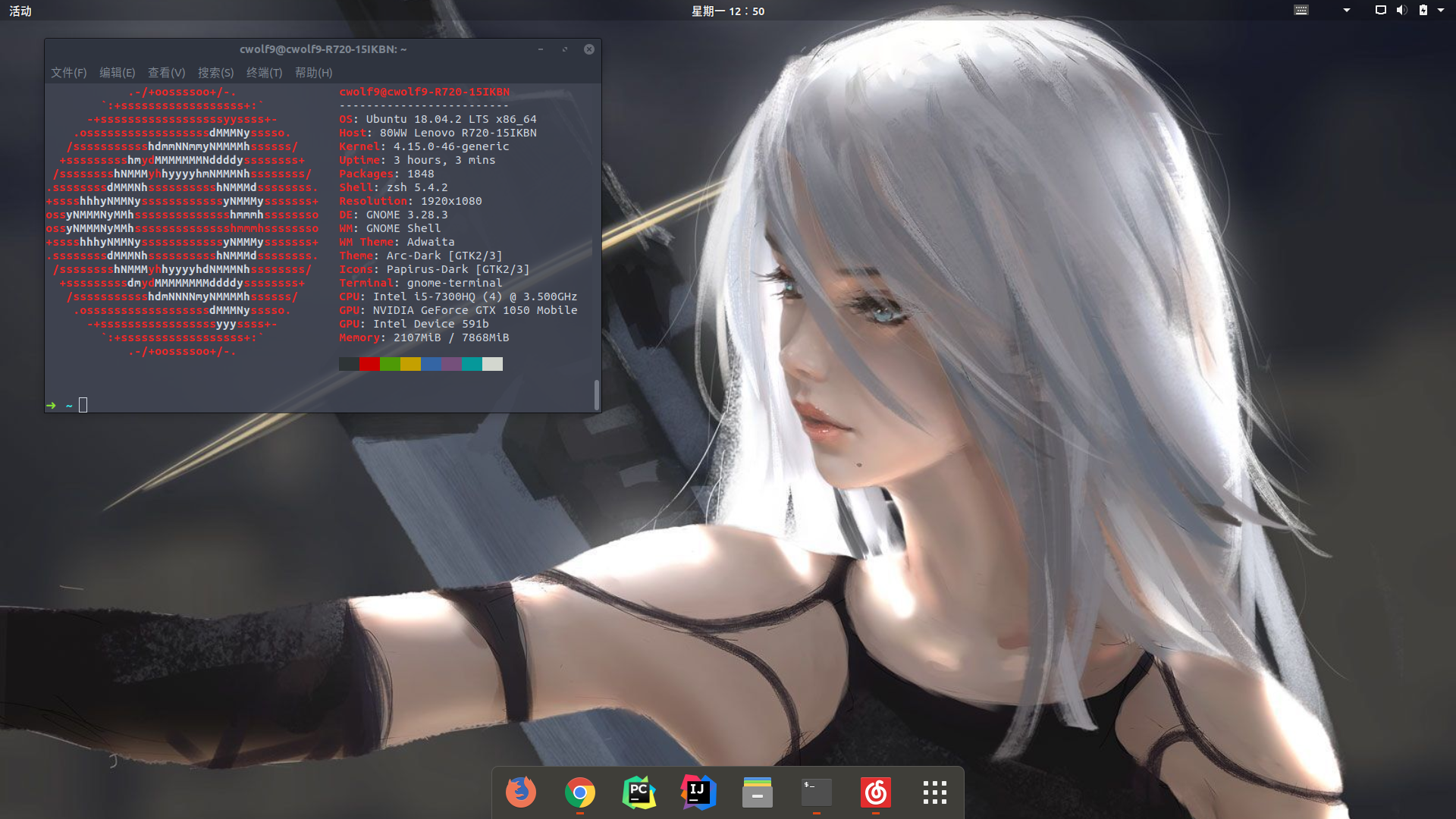Image resolution: width=1456 pixels, height=819 pixels.
Task: Click the 'Ubuntu 18.04.2 LTS x86_64' text
Action: click(x=451, y=119)
